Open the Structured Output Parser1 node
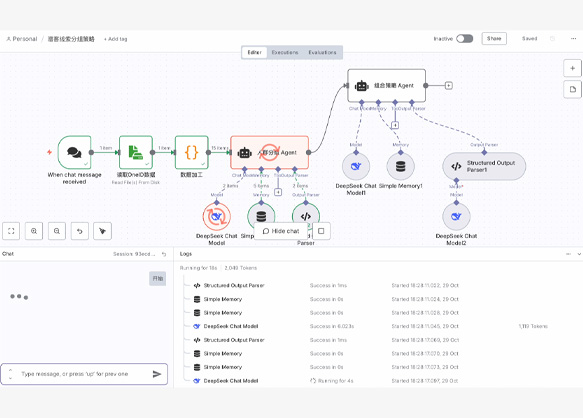The image size is (583, 418). pos(484,166)
